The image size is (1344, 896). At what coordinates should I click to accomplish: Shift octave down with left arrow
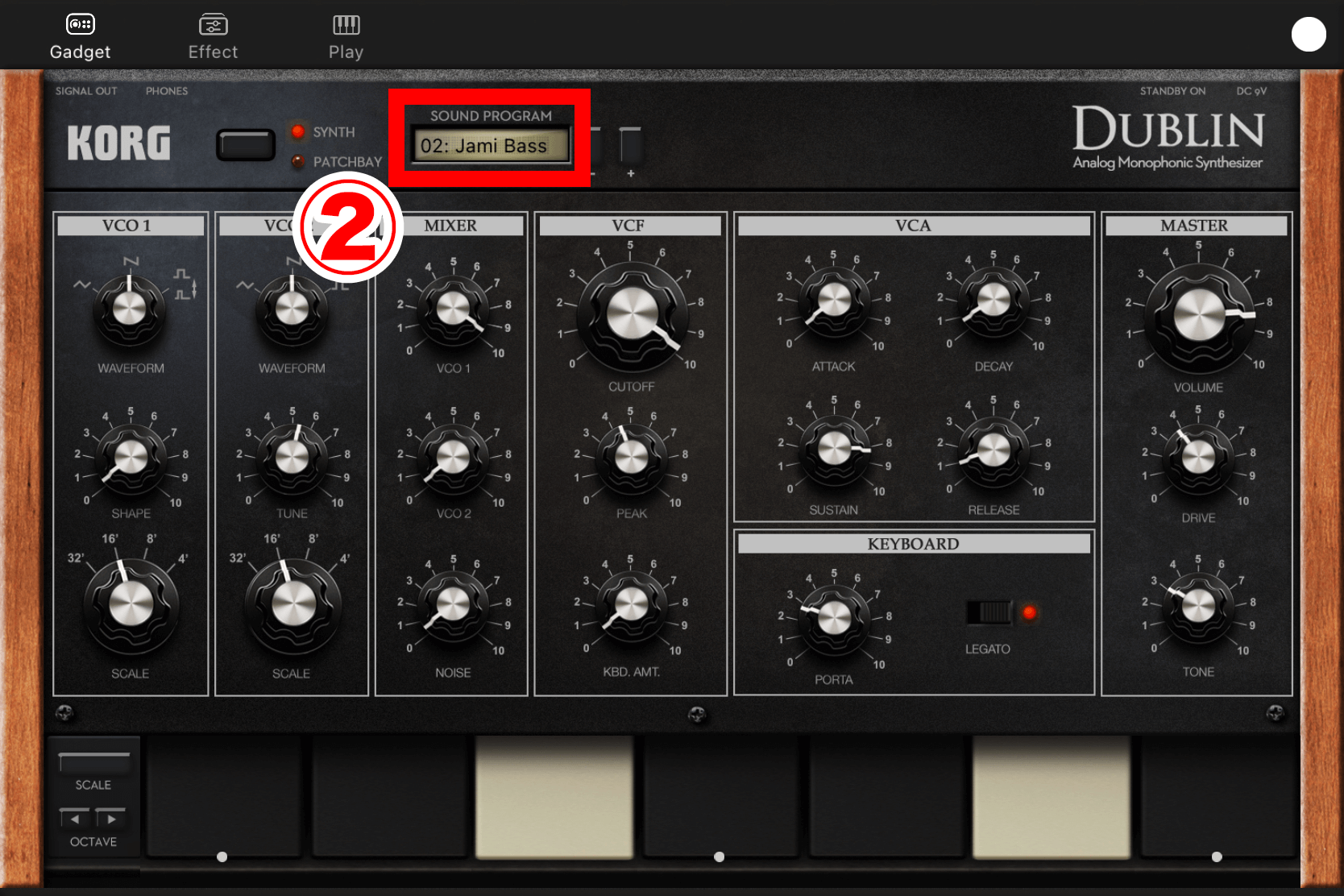[x=74, y=818]
